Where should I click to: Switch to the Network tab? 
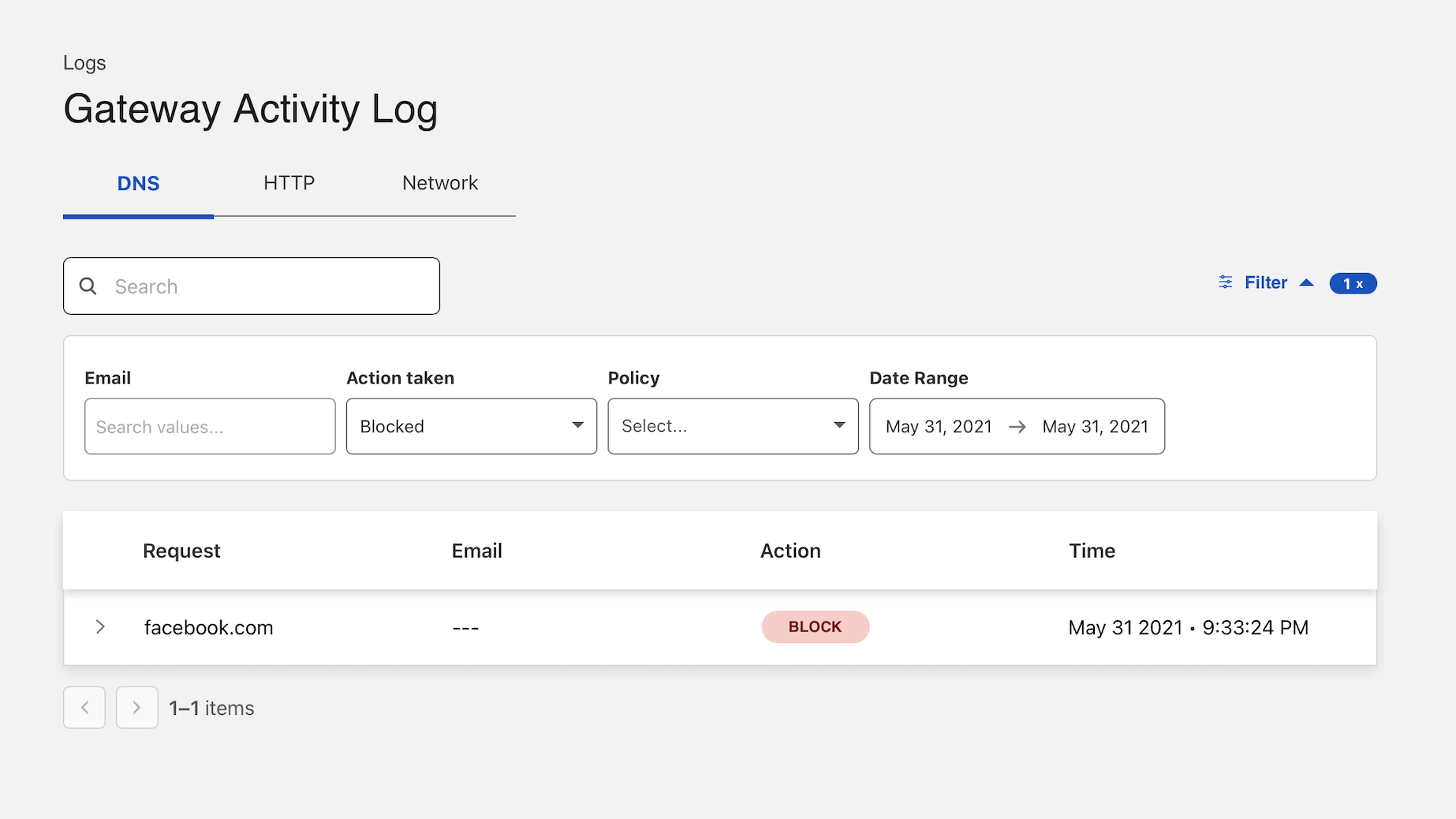(x=439, y=183)
